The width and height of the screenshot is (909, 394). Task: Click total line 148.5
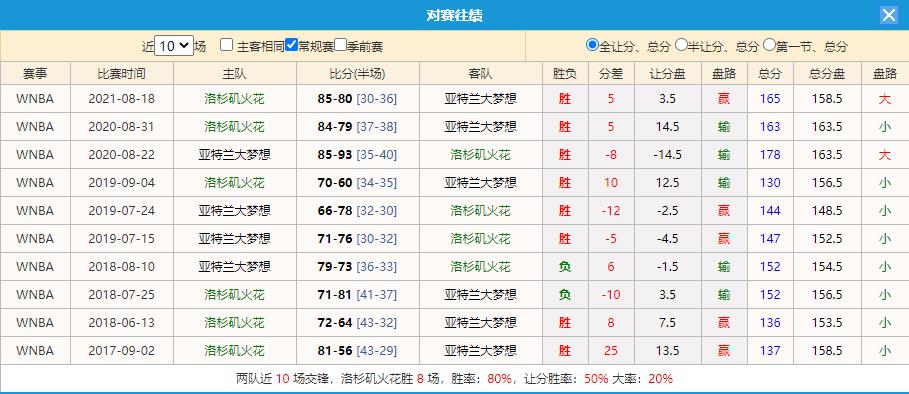[827, 210]
